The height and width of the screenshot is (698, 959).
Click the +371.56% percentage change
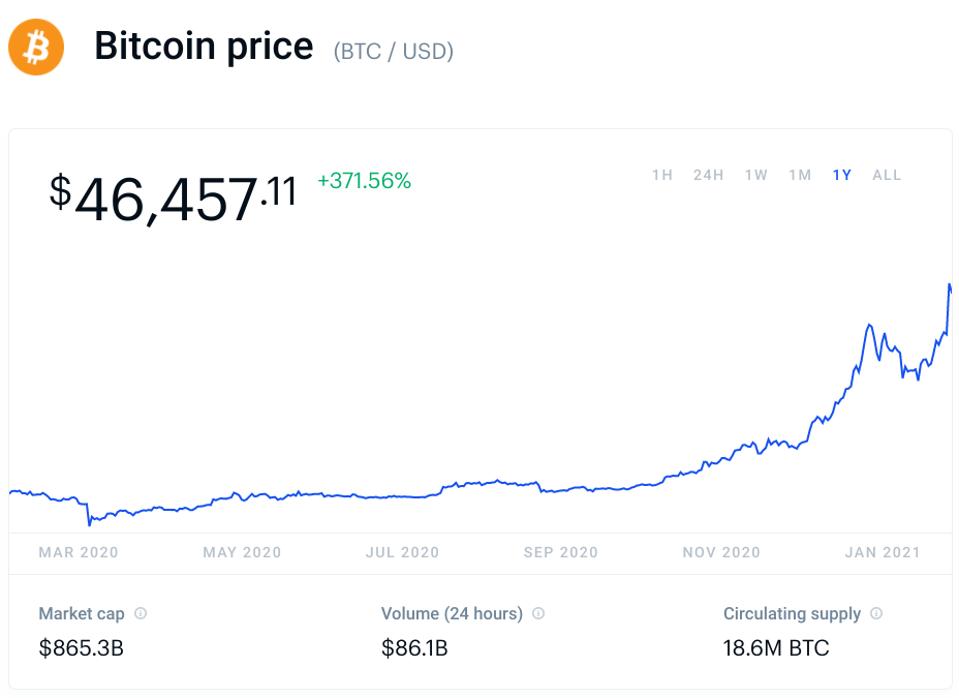click(x=364, y=181)
